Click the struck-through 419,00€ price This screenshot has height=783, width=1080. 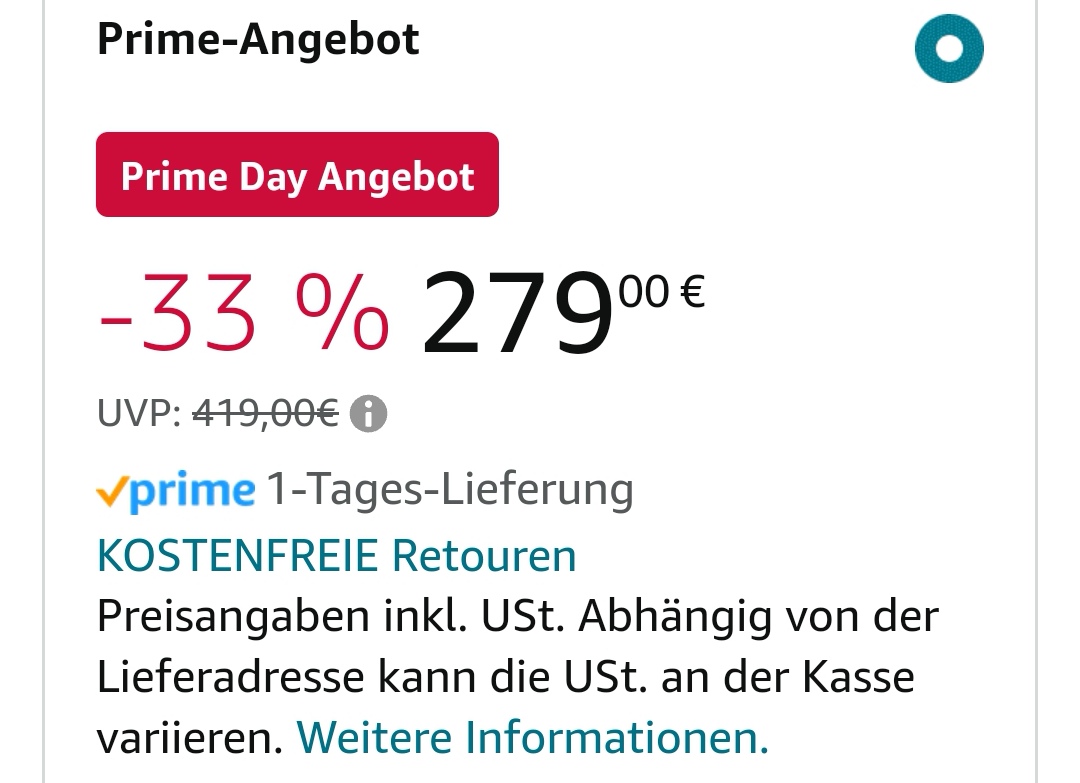(265, 412)
